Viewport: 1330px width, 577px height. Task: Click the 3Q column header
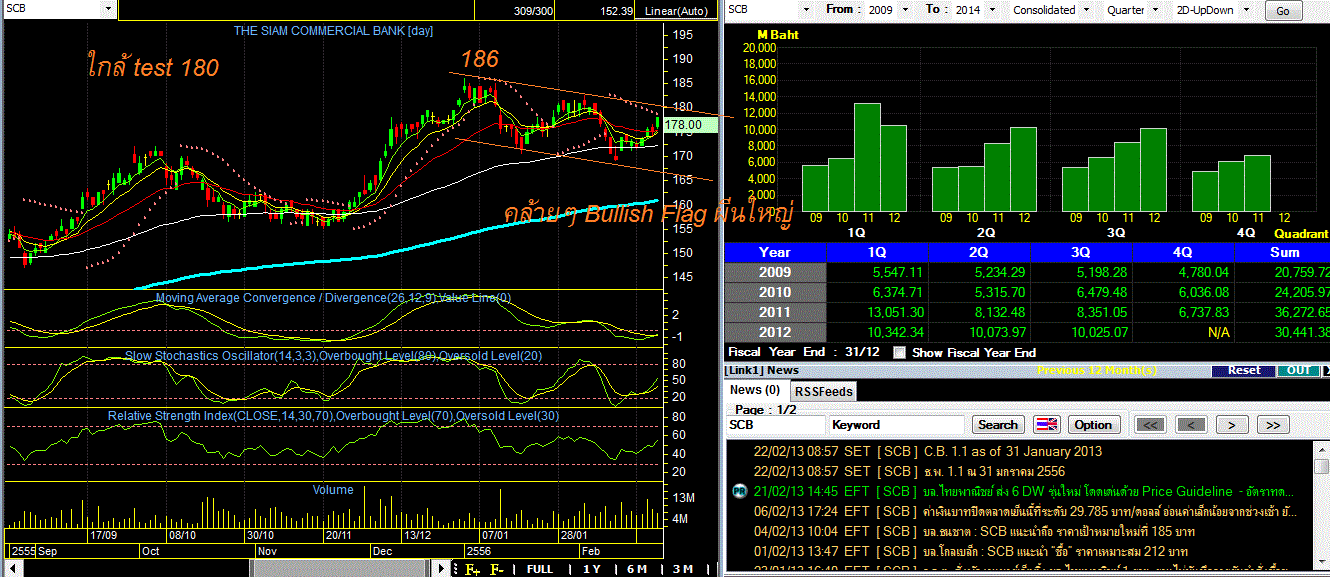[x=1082, y=253]
